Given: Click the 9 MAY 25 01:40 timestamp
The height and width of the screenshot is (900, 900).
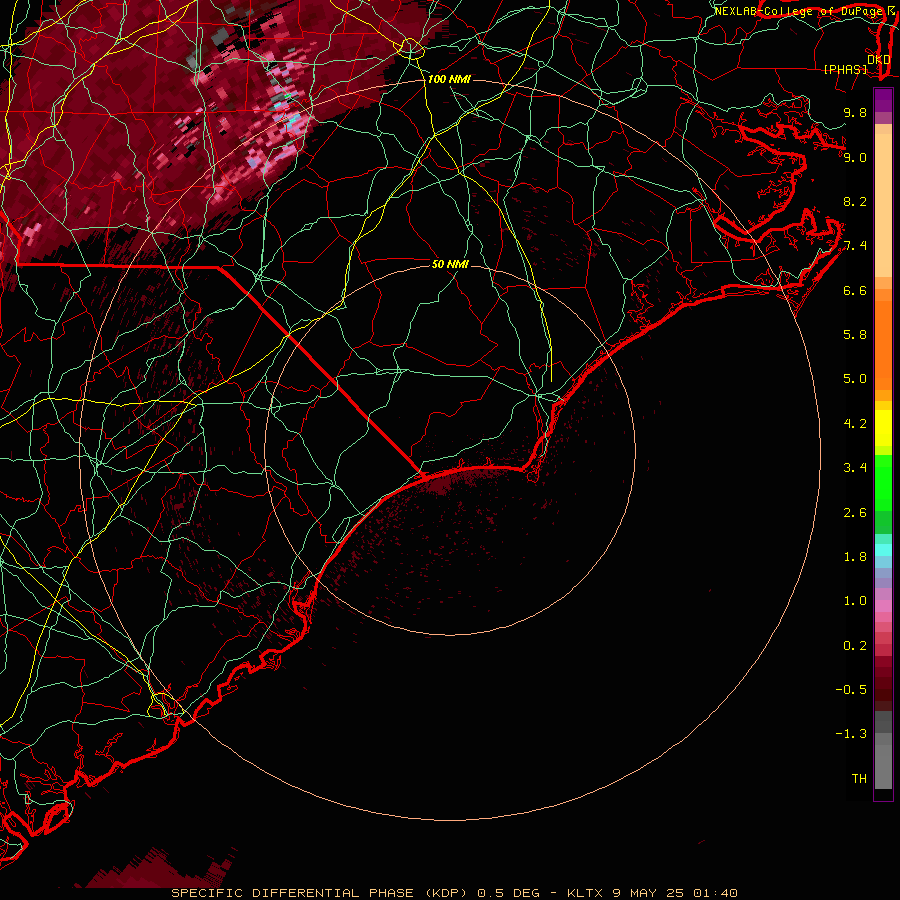Looking at the screenshot, I should [674, 893].
